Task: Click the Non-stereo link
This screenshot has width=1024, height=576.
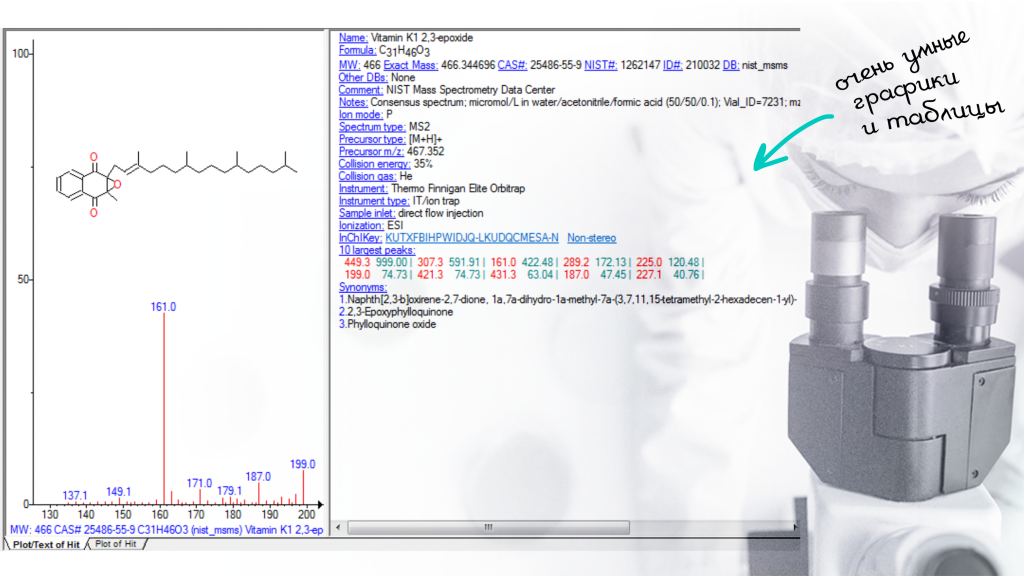Action: 592,238
